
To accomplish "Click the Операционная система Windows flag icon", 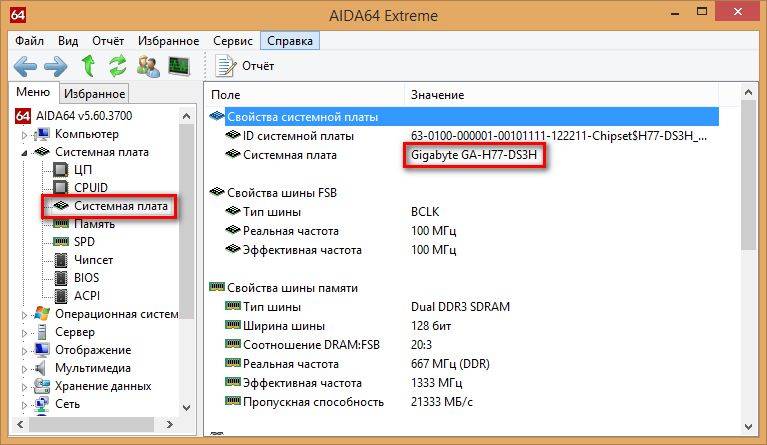I will click(x=42, y=314).
